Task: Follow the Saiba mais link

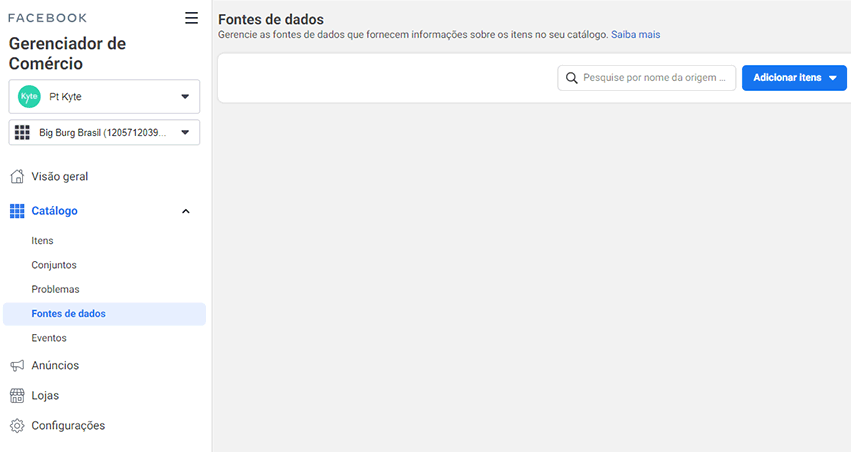Action: (x=636, y=35)
